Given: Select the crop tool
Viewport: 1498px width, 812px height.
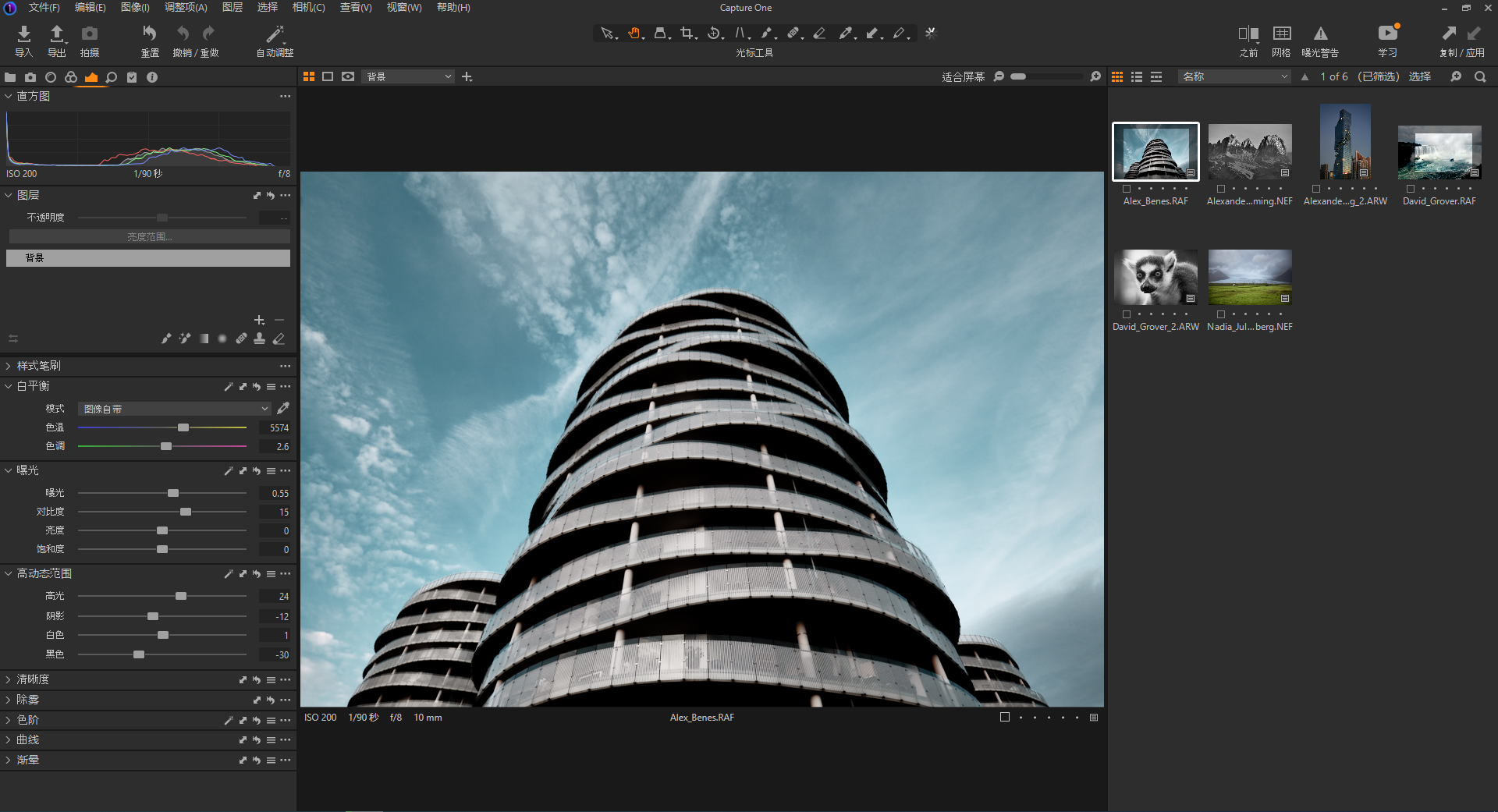Looking at the screenshot, I should (687, 34).
